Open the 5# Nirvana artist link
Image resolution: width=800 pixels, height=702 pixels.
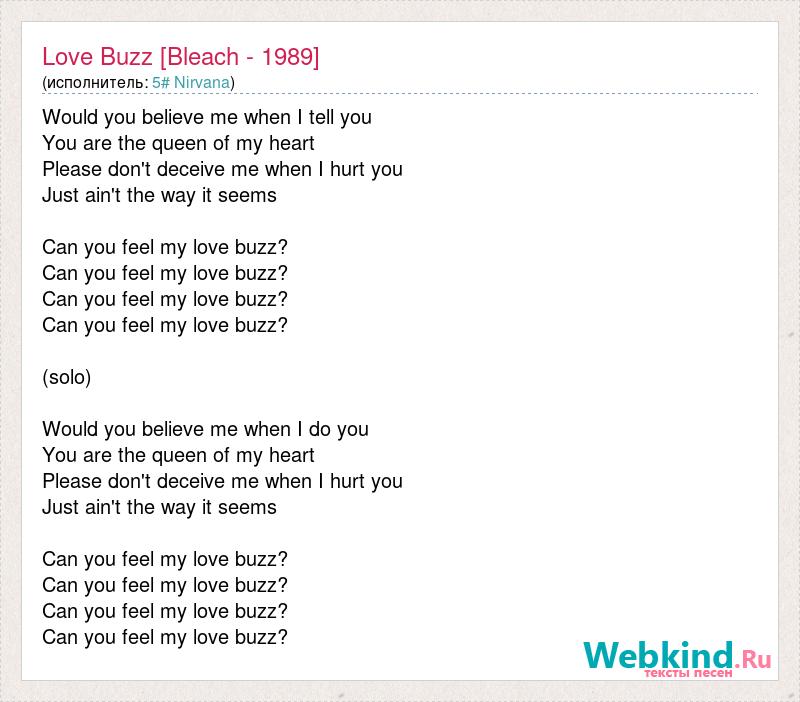point(191,83)
